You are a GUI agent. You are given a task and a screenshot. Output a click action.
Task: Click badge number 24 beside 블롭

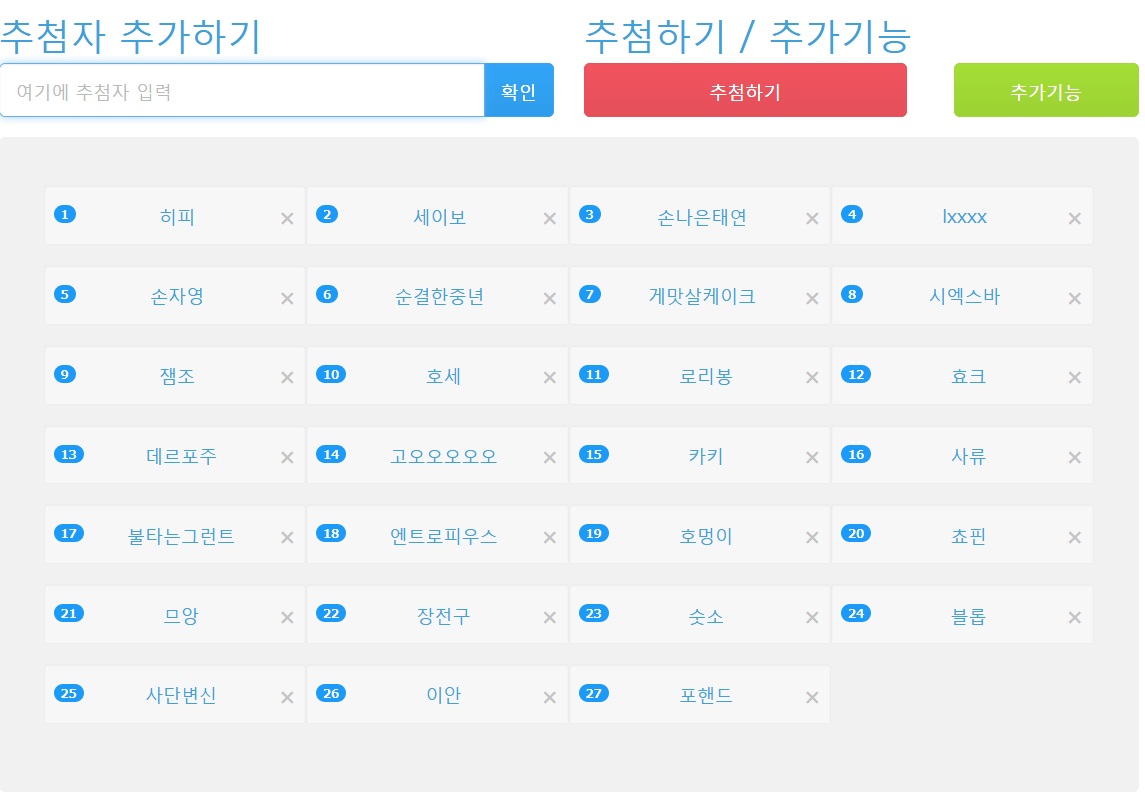[x=855, y=613]
